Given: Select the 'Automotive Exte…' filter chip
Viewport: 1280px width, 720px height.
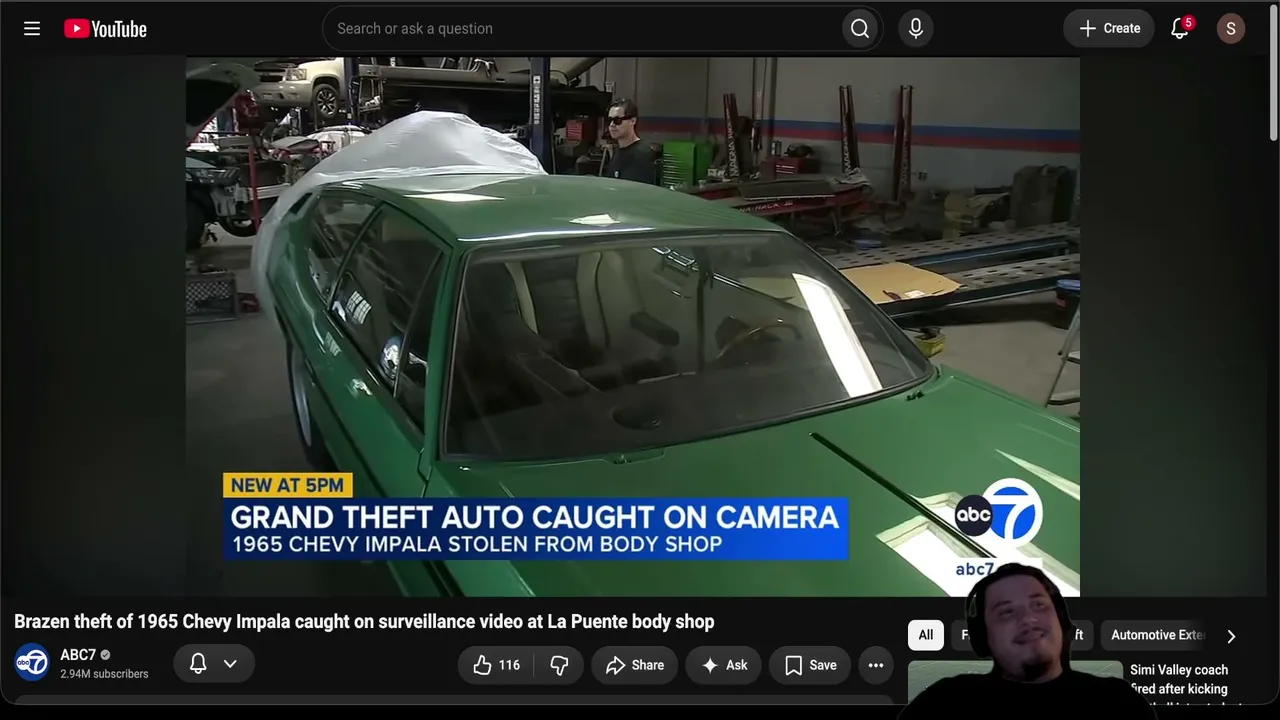Looking at the screenshot, I should point(1155,635).
